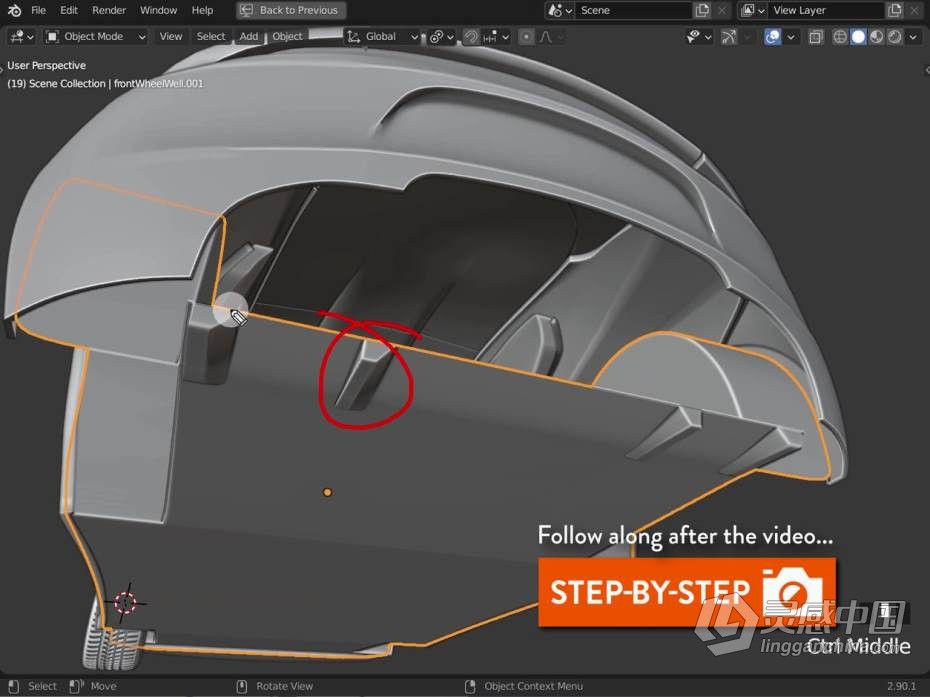Open the pivot point selector
Screen dimensions: 930x697
point(442,37)
